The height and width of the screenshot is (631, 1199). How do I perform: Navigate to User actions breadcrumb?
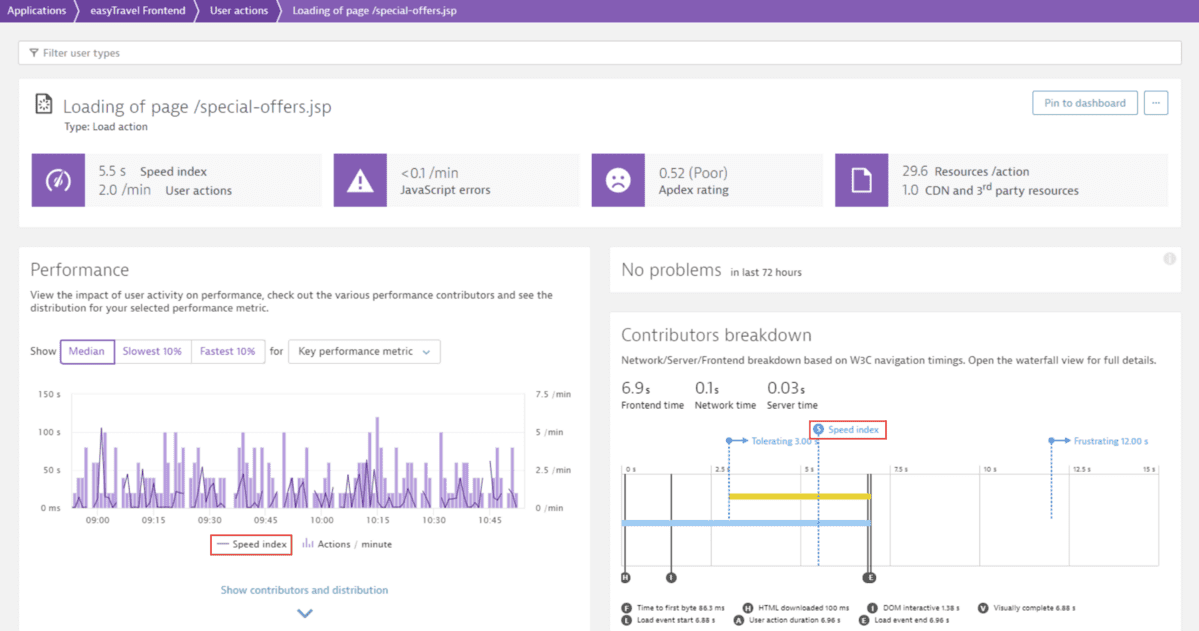(238, 11)
